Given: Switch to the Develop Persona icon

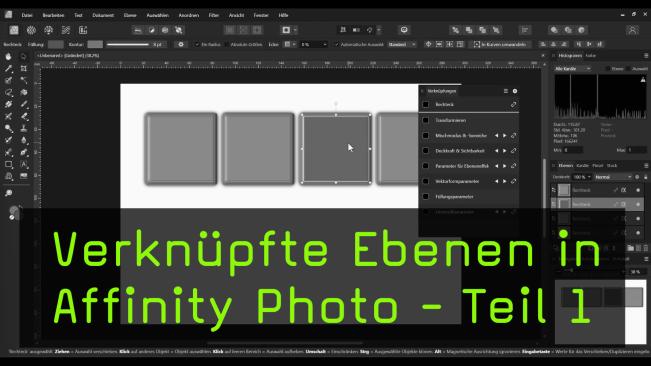Looking at the screenshot, I should (49, 30).
